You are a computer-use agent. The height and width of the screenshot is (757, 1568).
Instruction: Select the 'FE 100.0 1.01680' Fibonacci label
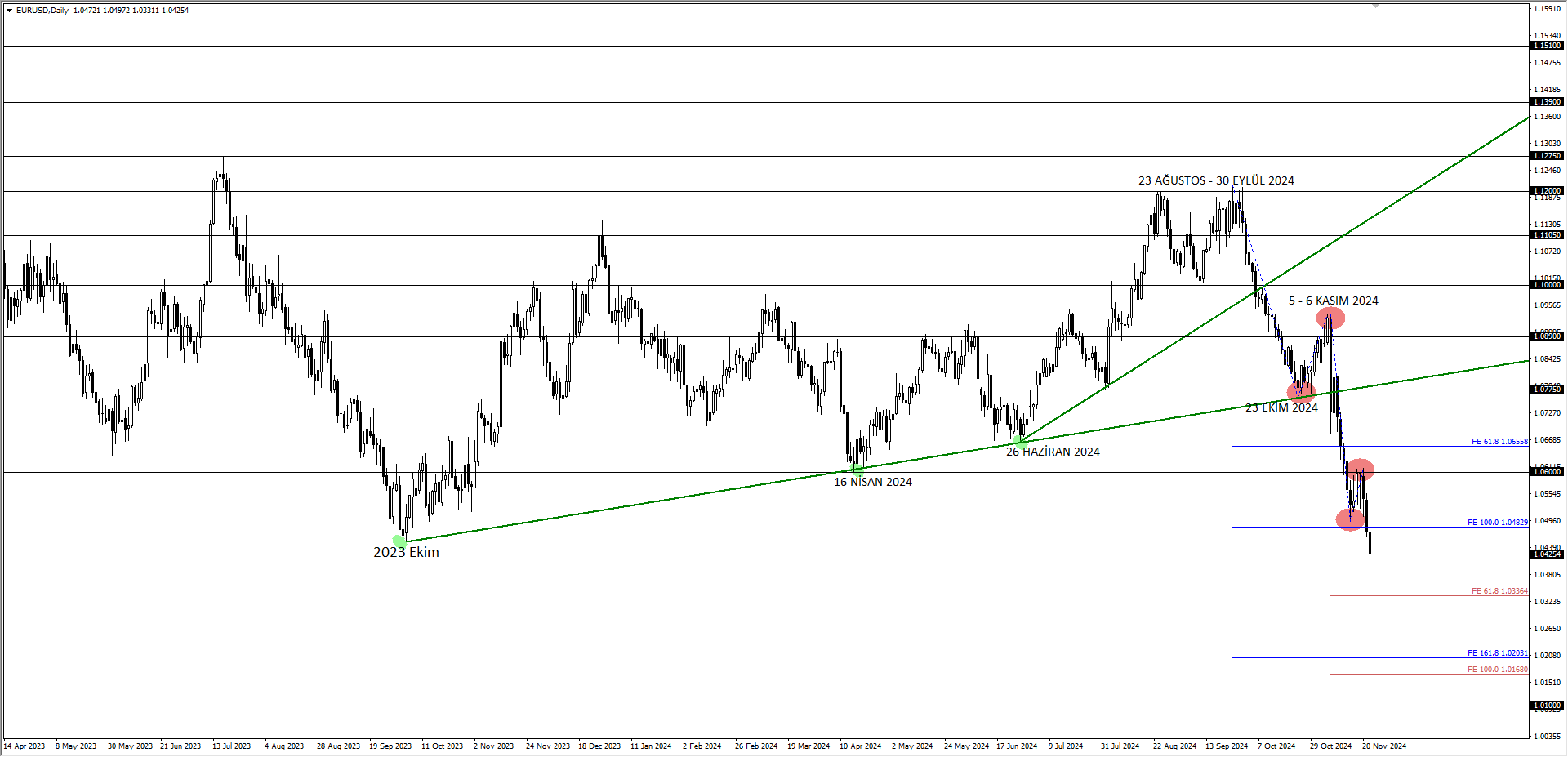[x=1498, y=670]
